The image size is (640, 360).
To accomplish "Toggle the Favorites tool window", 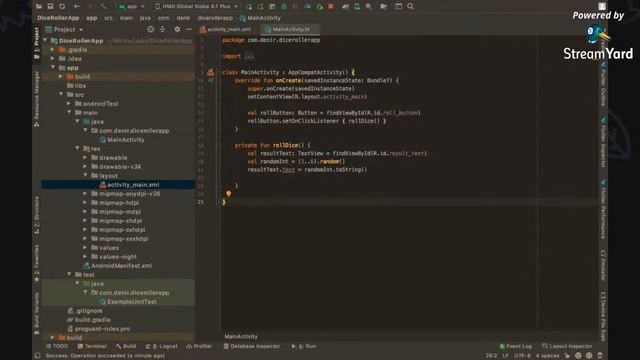I will click(x=37, y=263).
